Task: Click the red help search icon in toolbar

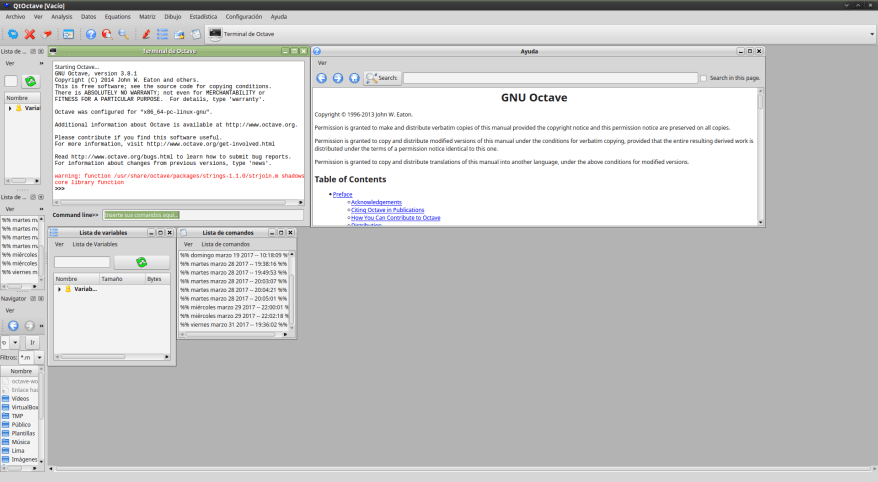Action: point(107,34)
